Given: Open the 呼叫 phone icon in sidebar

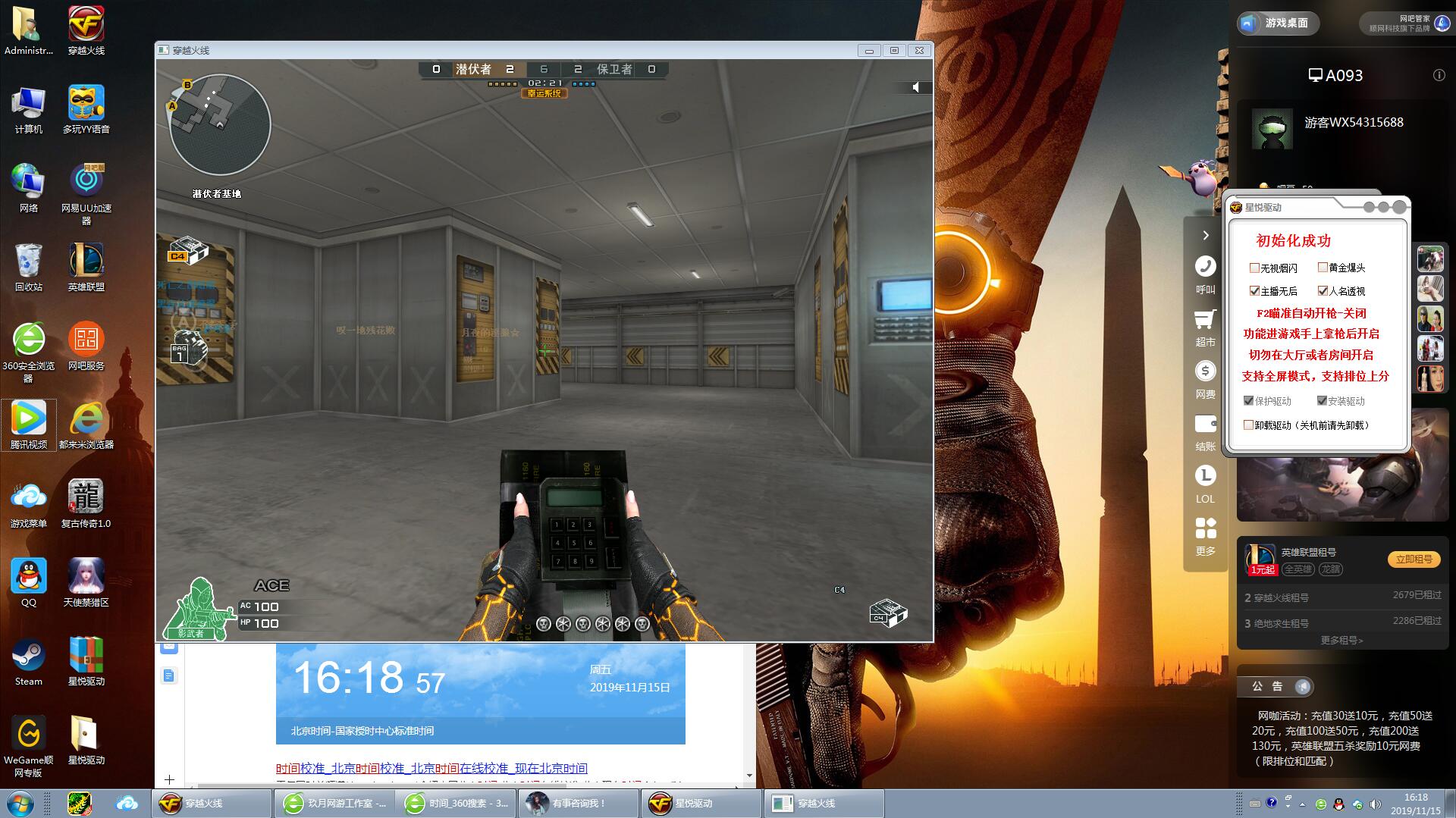Looking at the screenshot, I should 1206,267.
